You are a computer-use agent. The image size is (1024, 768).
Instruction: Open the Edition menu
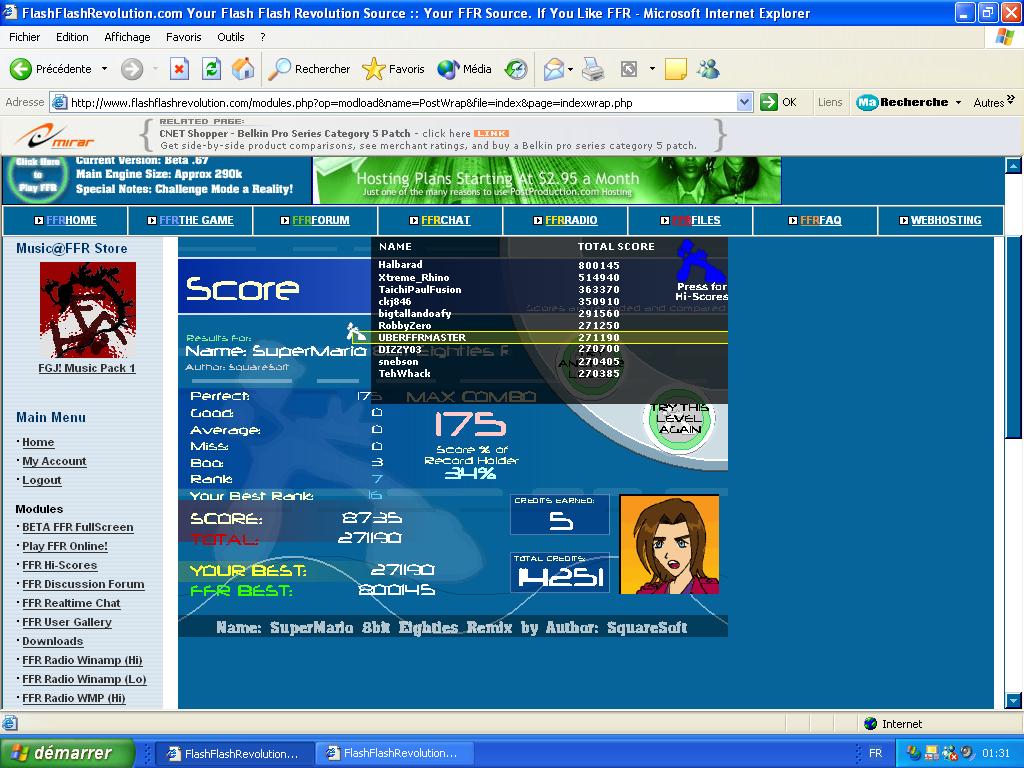pyautogui.click(x=72, y=37)
